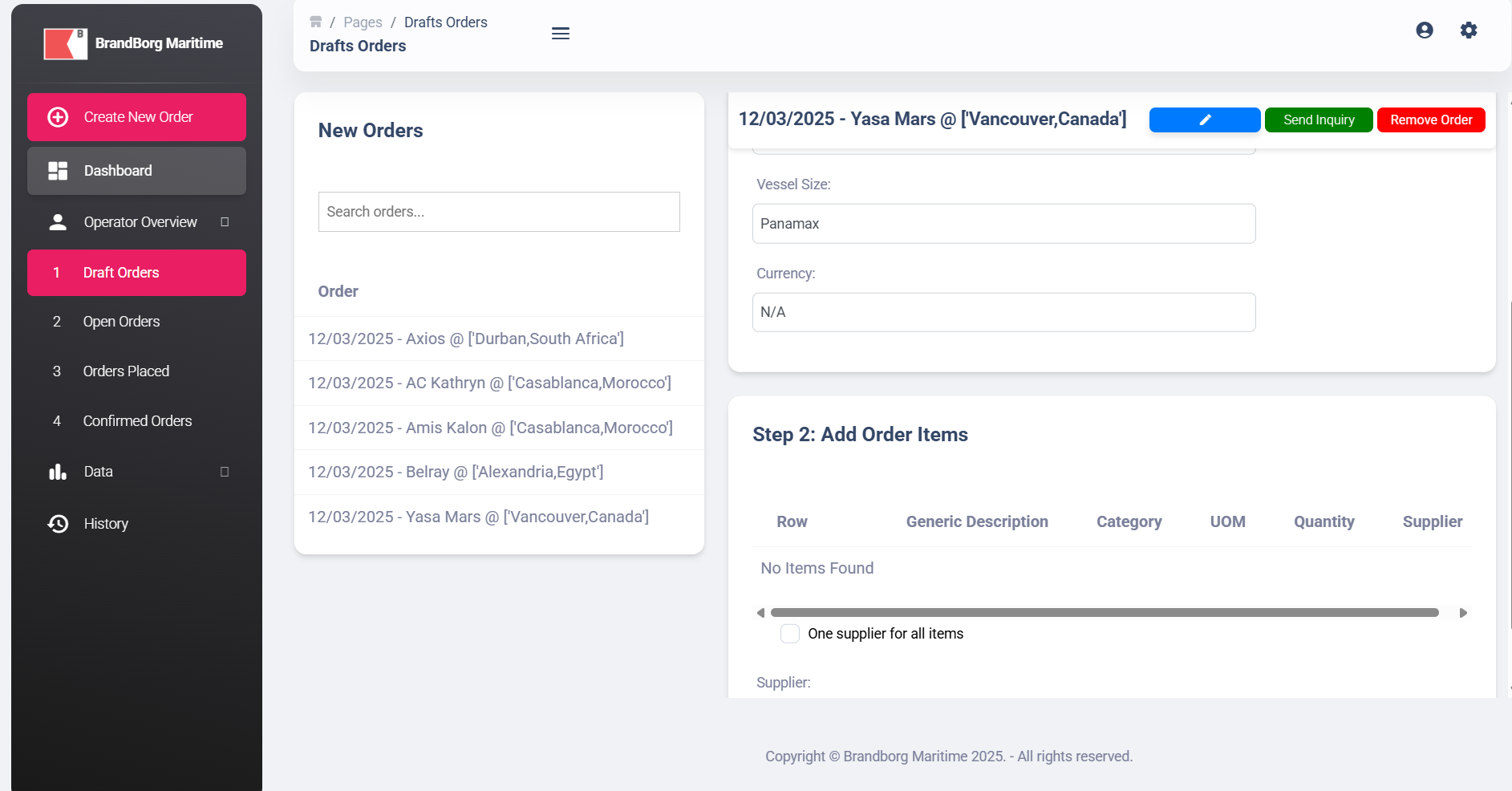This screenshot has height=791, width=1512.
Task: Open the settings gear icon
Action: pyautogui.click(x=1469, y=30)
